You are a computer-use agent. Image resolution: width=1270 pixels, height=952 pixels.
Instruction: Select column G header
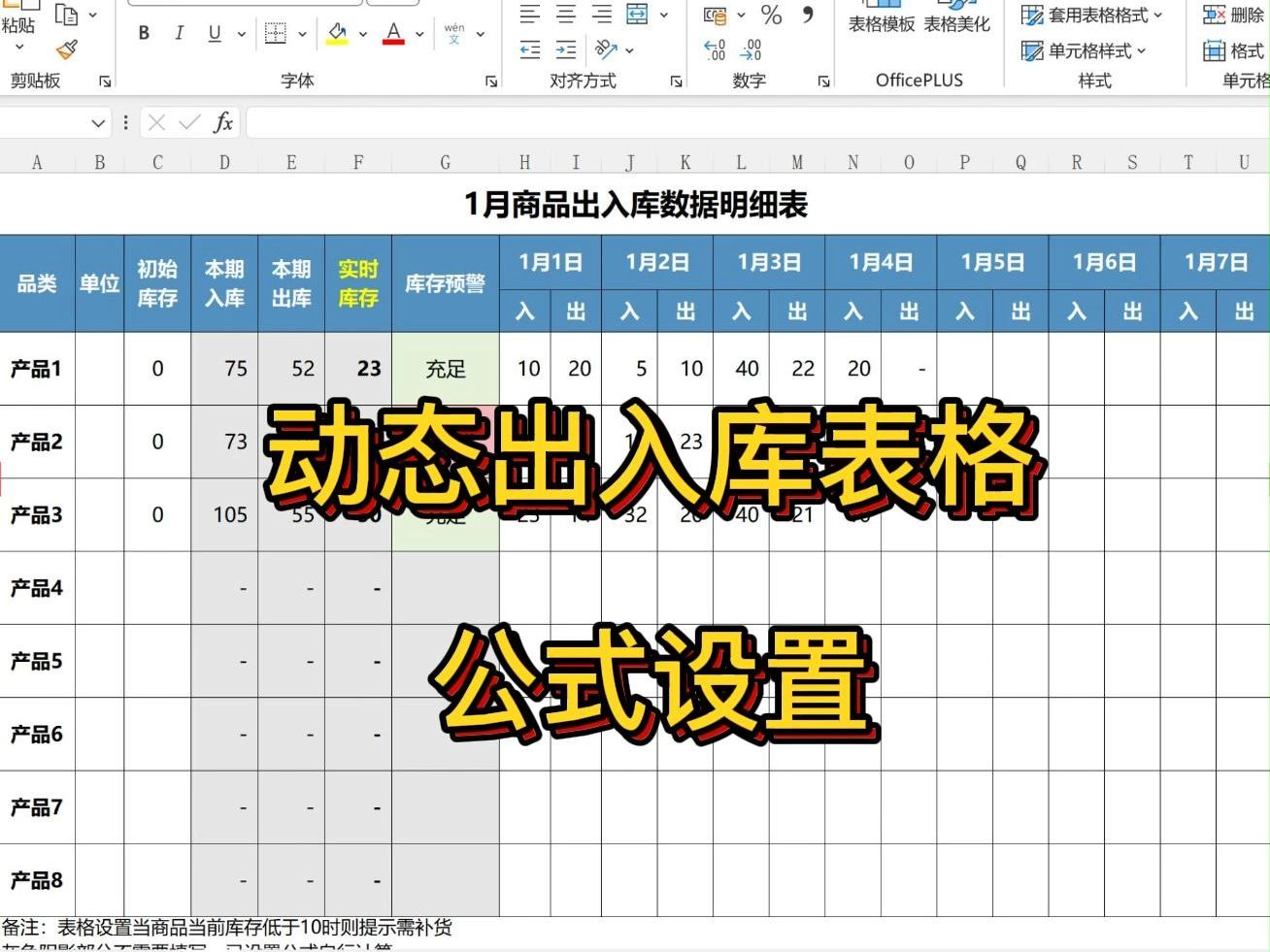pos(445,162)
